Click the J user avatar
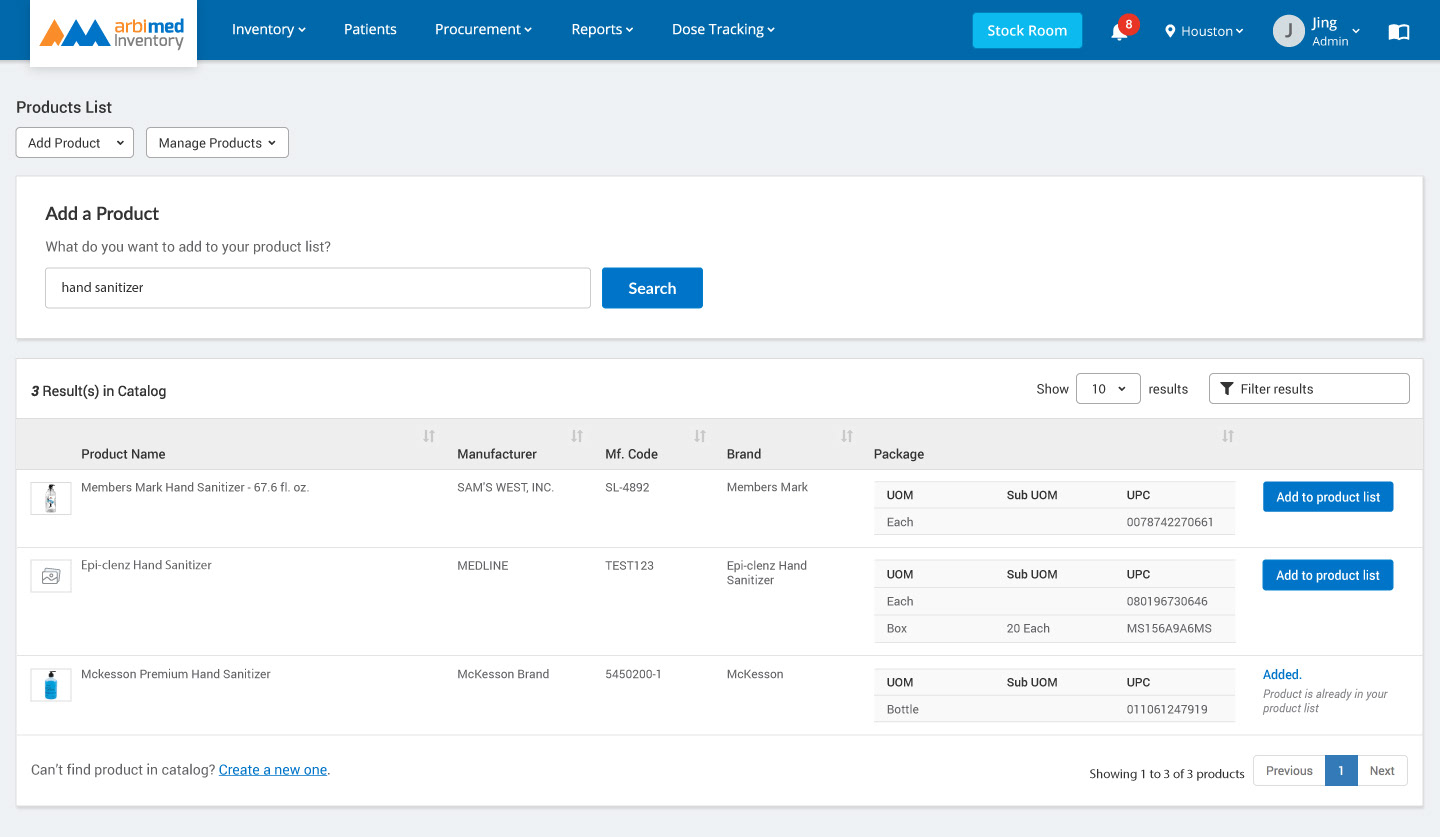Image resolution: width=1440 pixels, height=837 pixels. [1289, 31]
